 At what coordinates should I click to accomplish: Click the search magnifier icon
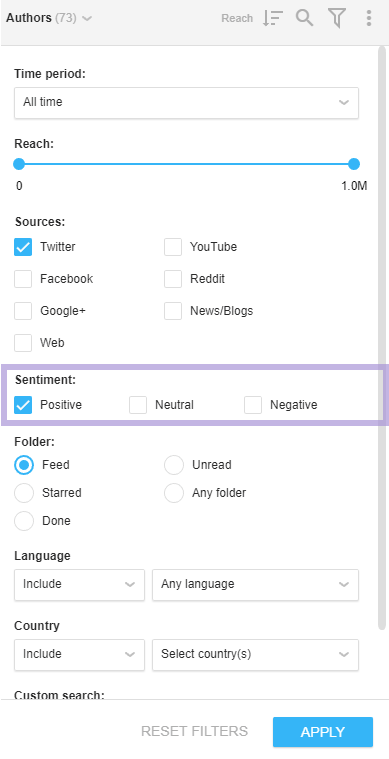[x=304, y=18]
